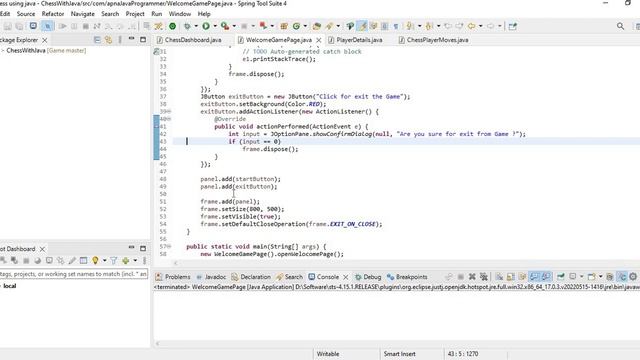
Task: Toggle Pin Console button
Action: click(x=561, y=277)
